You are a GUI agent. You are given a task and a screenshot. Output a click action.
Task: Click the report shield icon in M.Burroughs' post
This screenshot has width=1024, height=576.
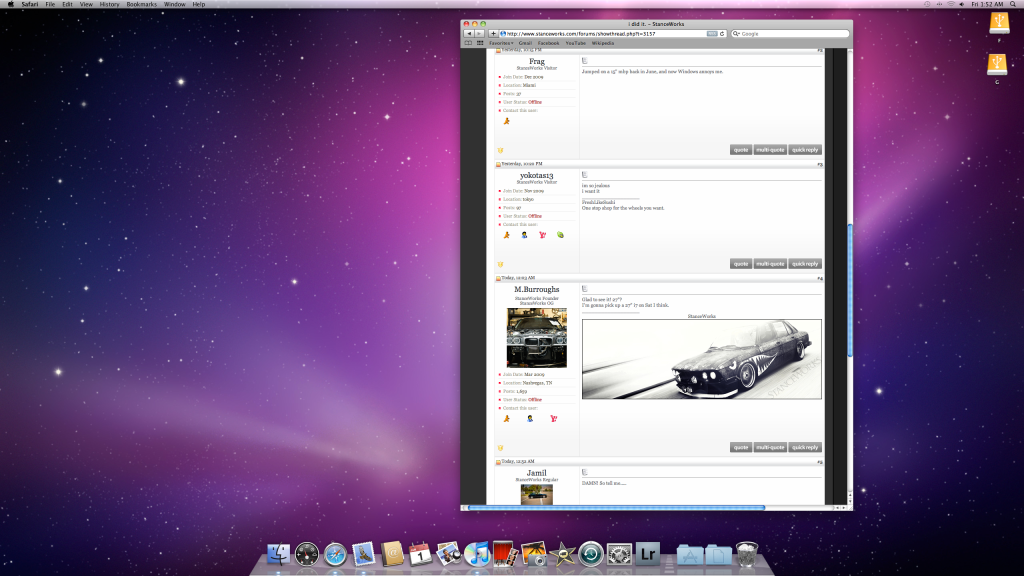coord(500,448)
